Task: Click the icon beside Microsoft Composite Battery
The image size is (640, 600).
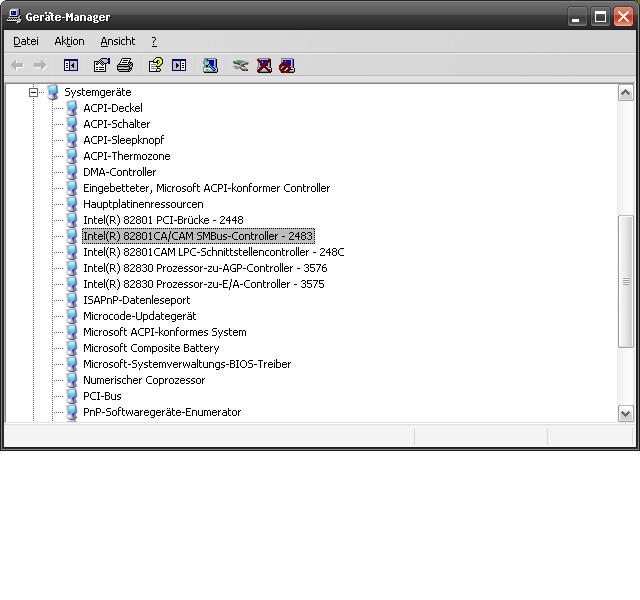Action: point(72,348)
